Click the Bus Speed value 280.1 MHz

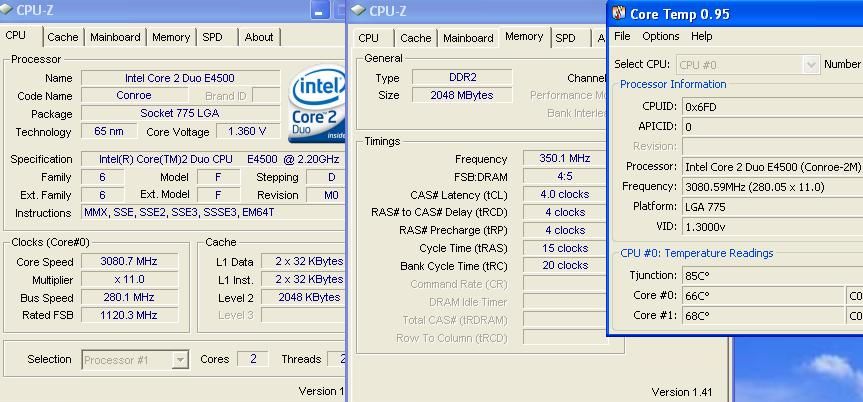coord(129,297)
